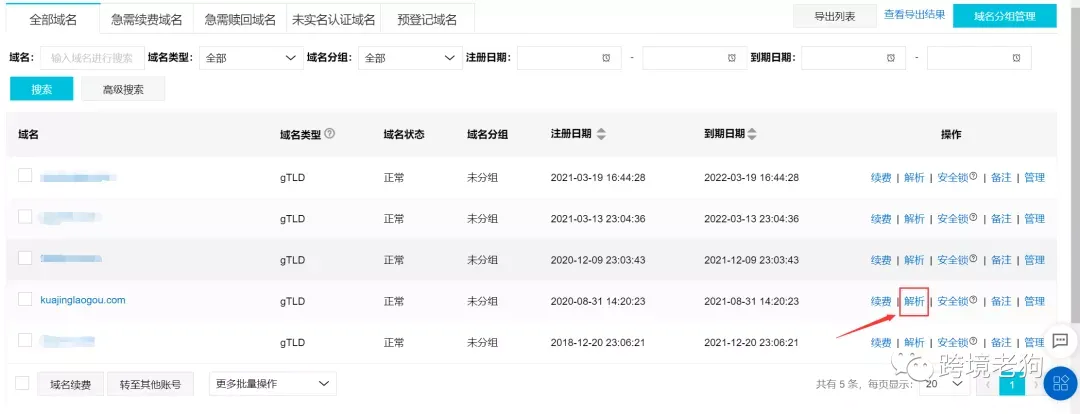1080x414 pixels.
Task: Sort by 到期日期 column arrows
Action: [751, 134]
